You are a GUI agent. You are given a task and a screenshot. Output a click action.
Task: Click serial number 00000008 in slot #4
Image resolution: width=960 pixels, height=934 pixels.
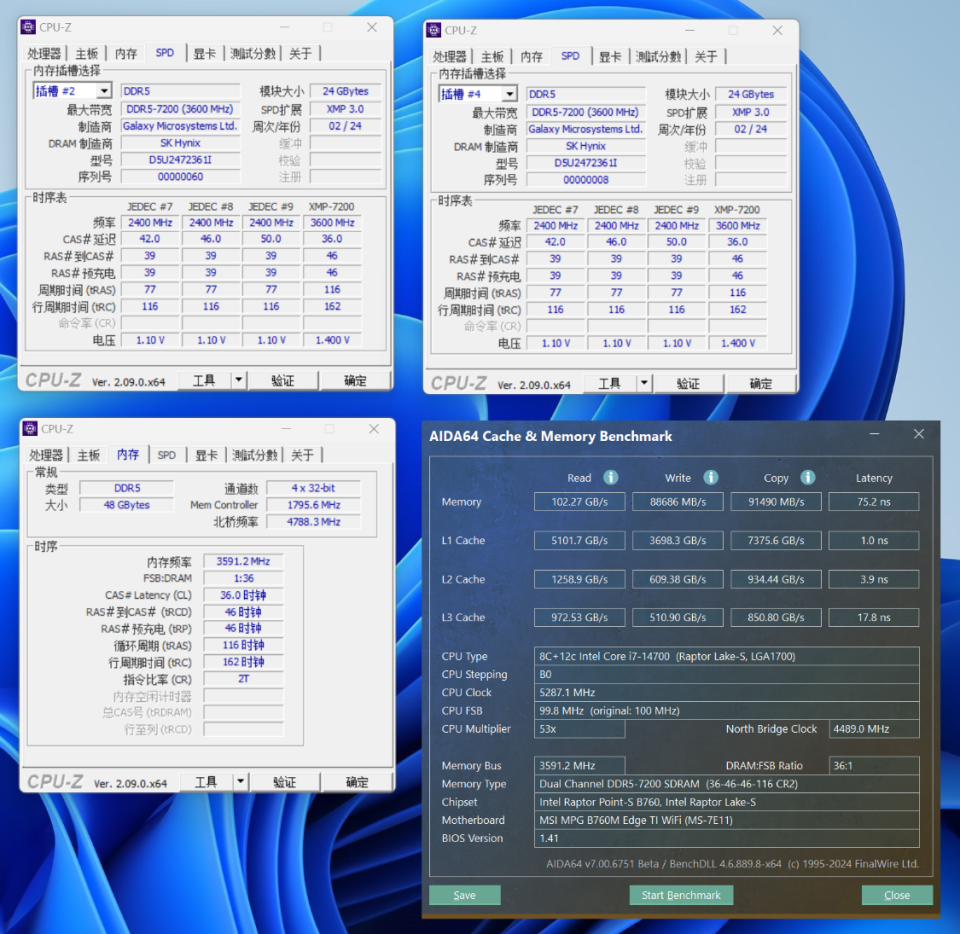(x=585, y=180)
